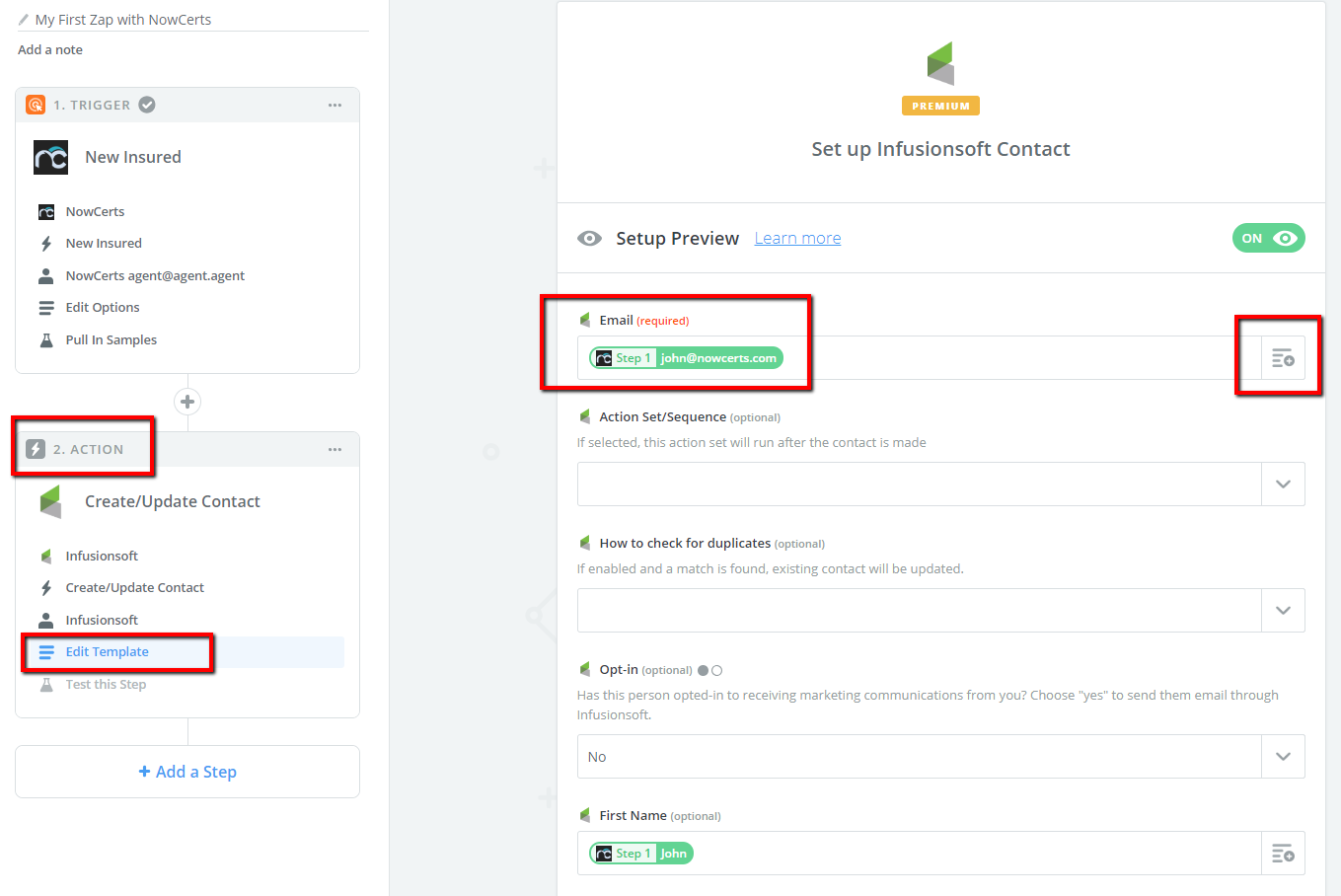Expand the Action Set/Sequence dropdown
This screenshot has height=896, width=1341.
pyautogui.click(x=1283, y=485)
